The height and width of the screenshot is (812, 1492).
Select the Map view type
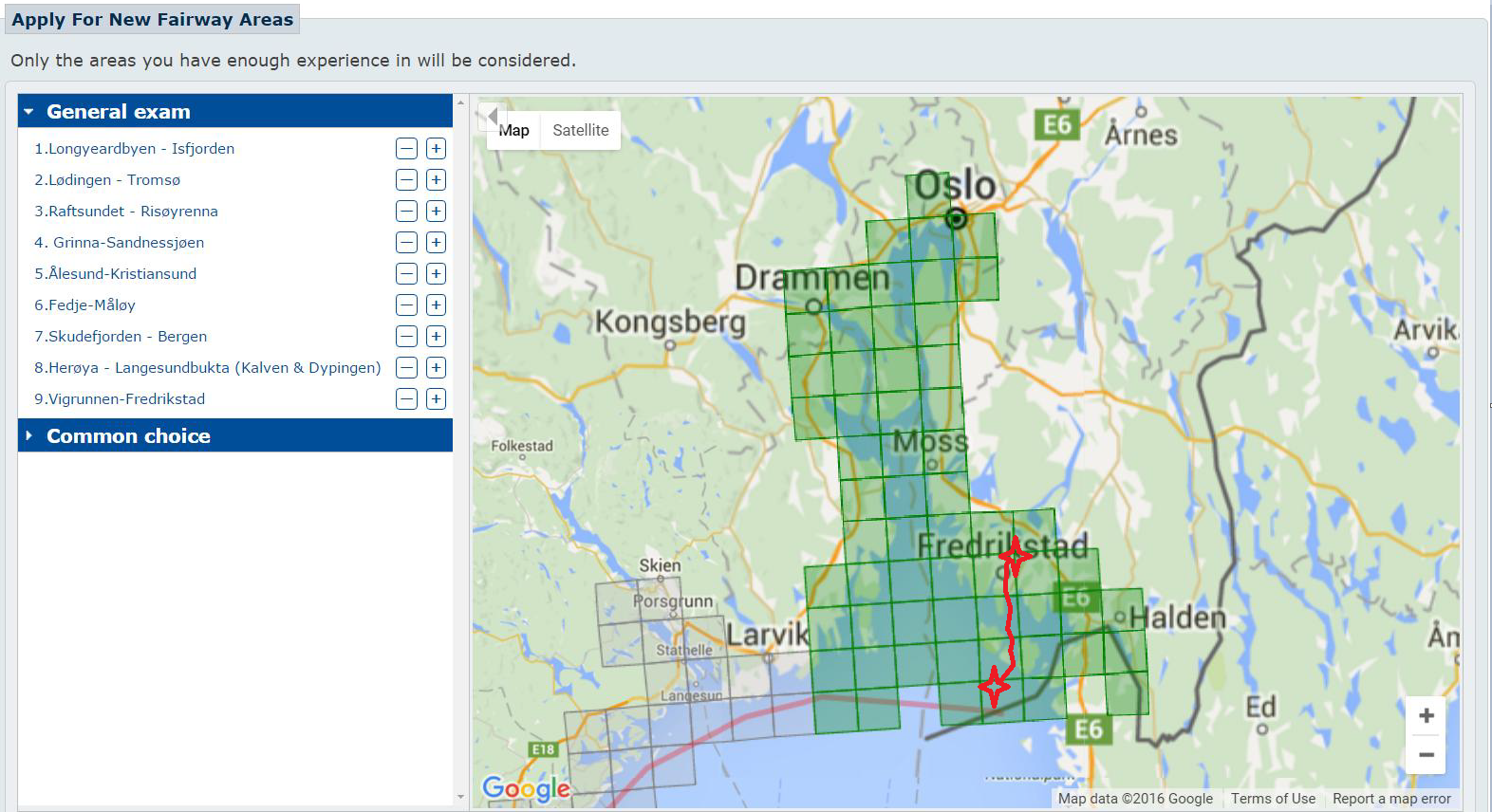click(514, 131)
